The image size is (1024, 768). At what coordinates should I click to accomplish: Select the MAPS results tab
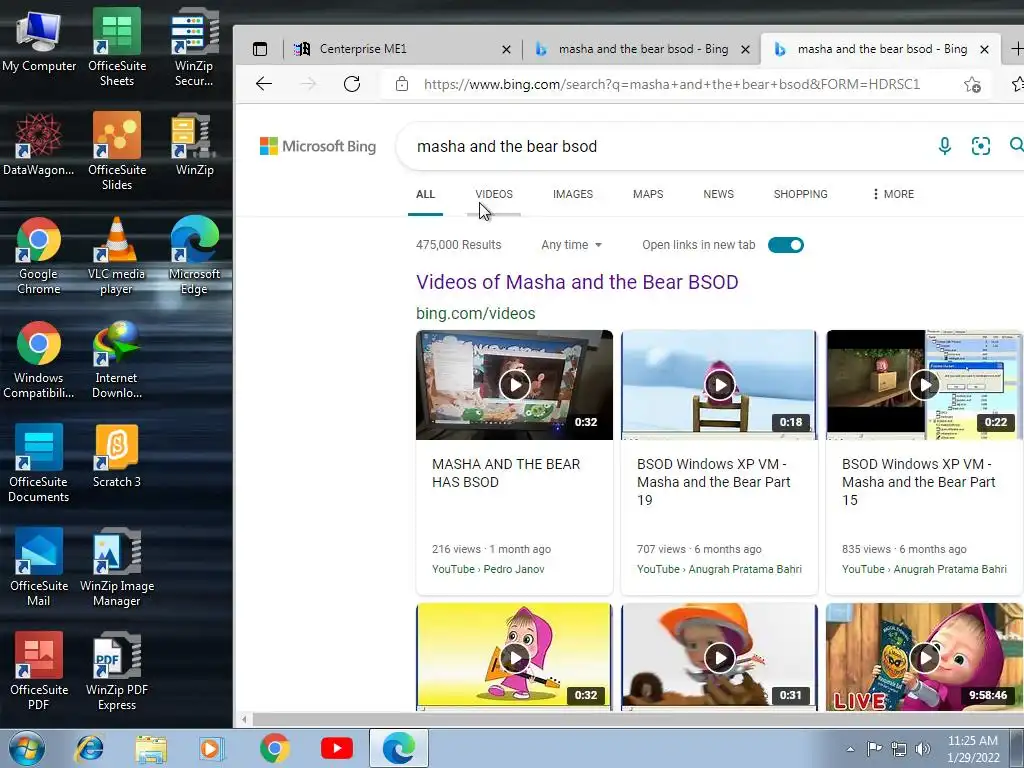(648, 194)
